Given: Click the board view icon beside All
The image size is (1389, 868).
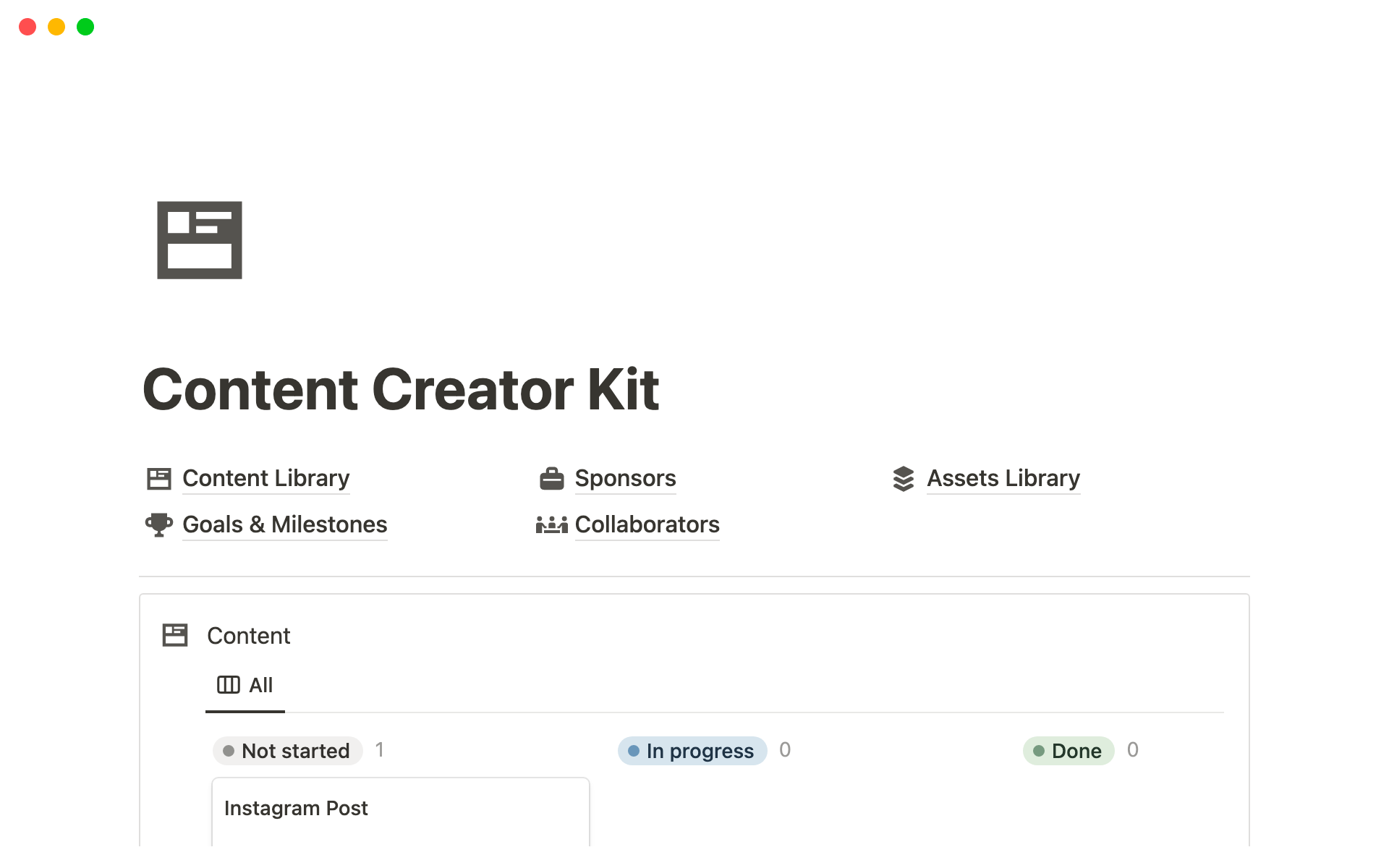Looking at the screenshot, I should click(x=229, y=685).
